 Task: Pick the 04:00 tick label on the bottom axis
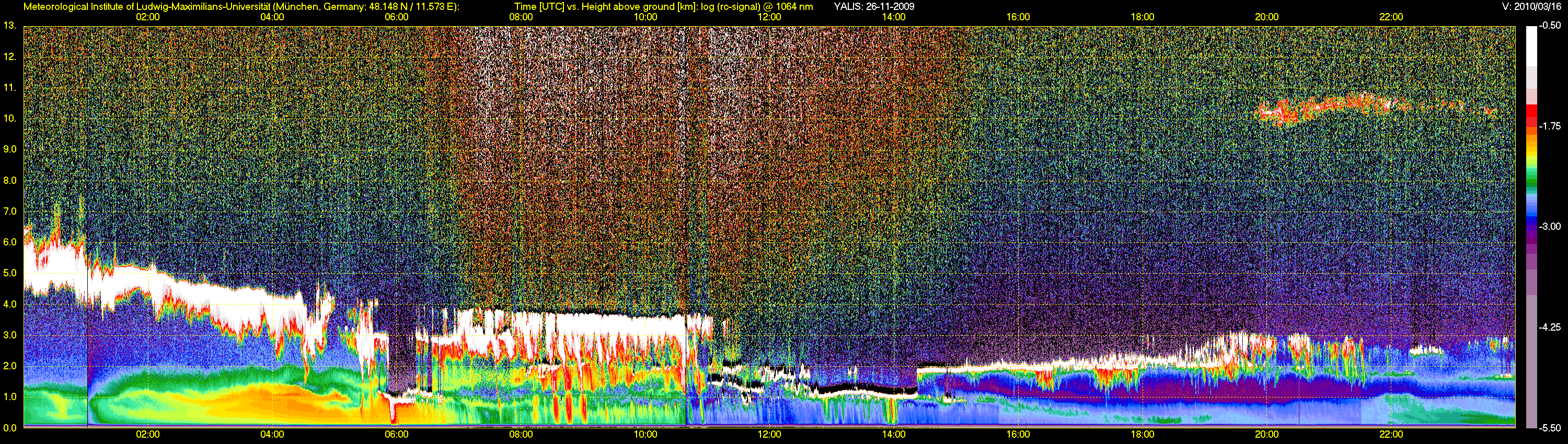point(272,434)
